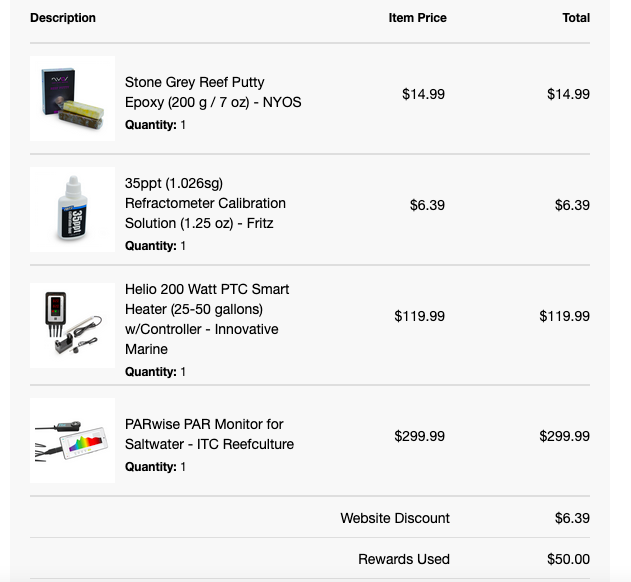Image resolution: width=631 pixels, height=582 pixels.
Task: Click the Quantity label under Helio heater
Action: [x=151, y=372]
